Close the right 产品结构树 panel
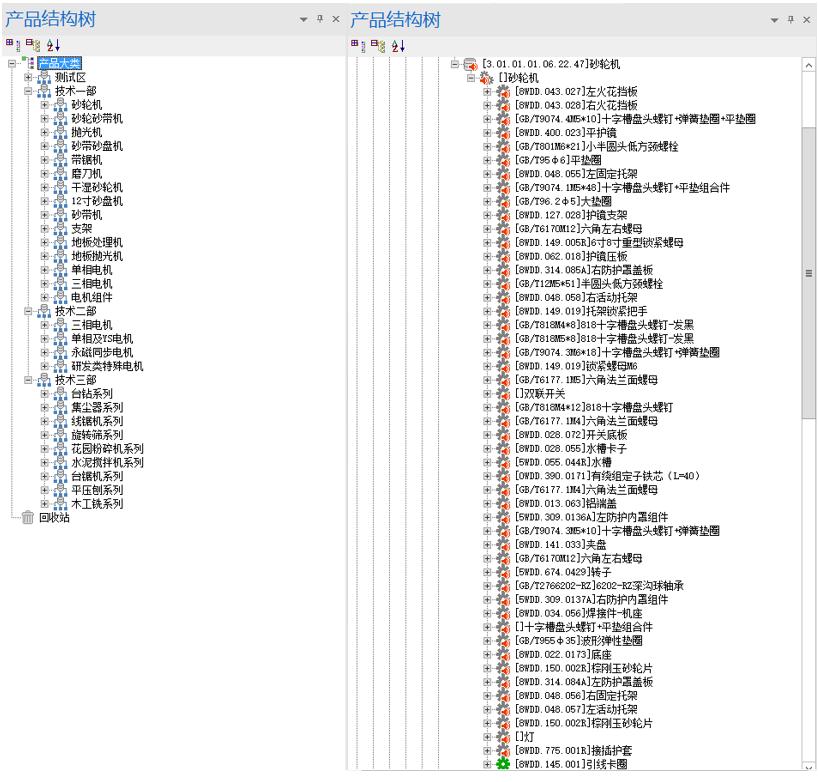 point(807,19)
